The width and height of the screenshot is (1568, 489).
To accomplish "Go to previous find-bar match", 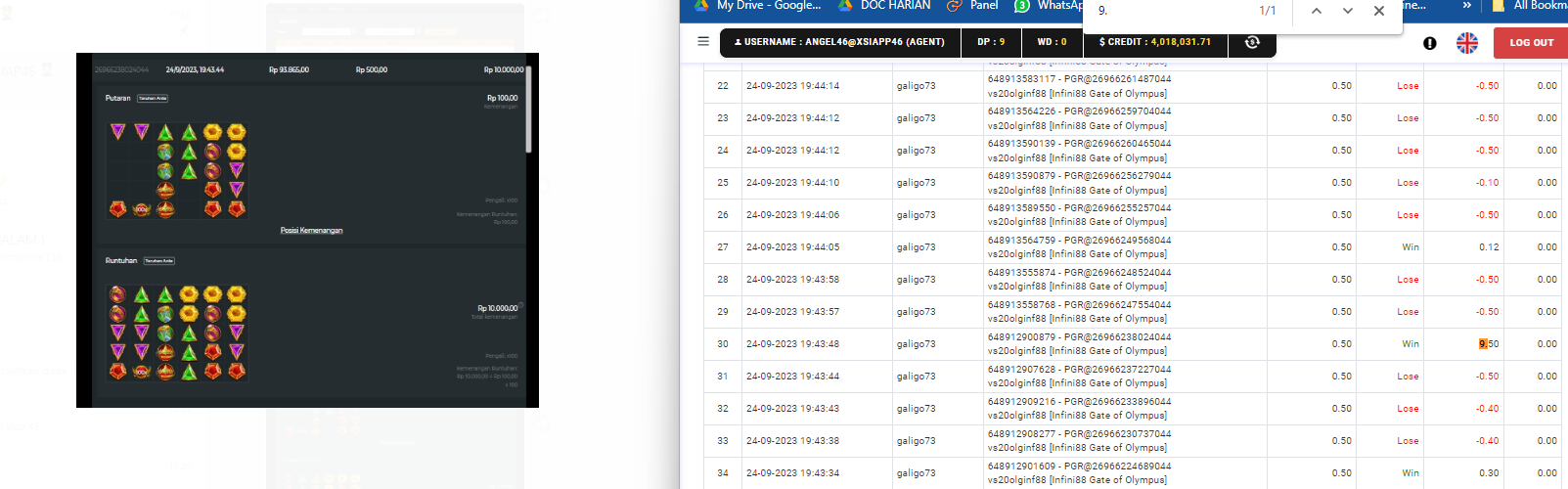I will pos(1317,11).
